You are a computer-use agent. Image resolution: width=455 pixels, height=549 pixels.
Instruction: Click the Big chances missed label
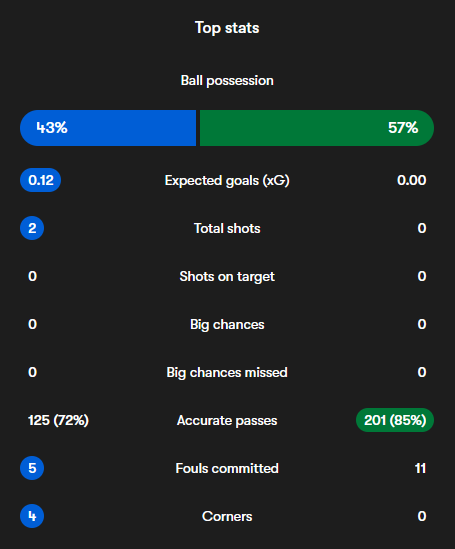227,373
